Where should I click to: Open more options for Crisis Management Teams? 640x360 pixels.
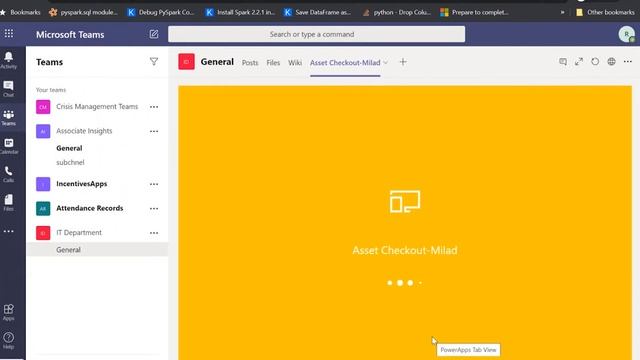[154, 107]
